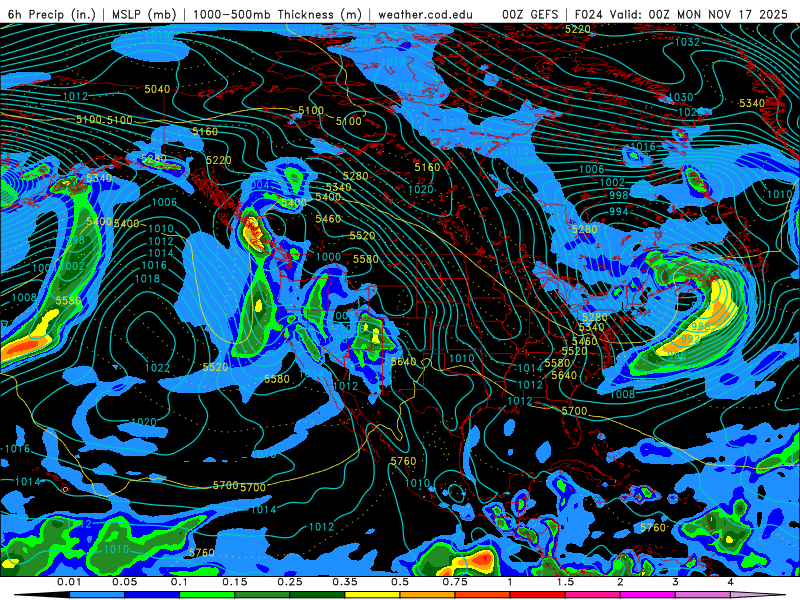Viewport: 800px width, 600px height.
Task: Click the yellow legend swatch after 0.35
Action: coord(372,595)
